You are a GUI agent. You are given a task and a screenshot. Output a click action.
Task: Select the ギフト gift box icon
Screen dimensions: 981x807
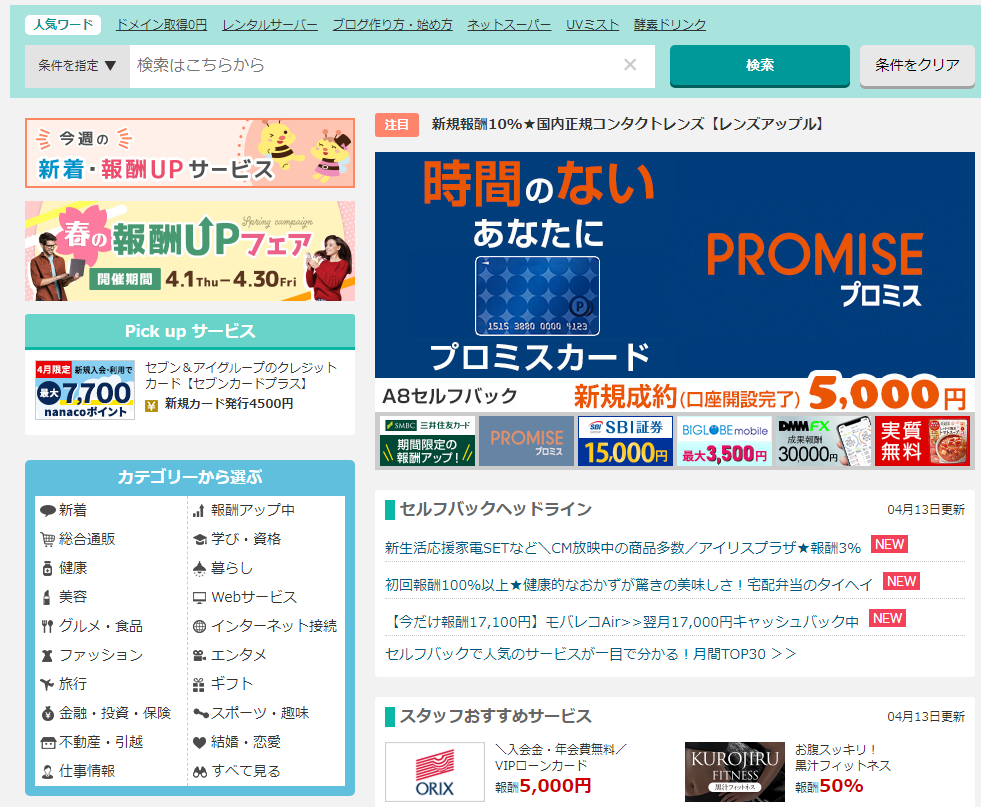pos(199,684)
